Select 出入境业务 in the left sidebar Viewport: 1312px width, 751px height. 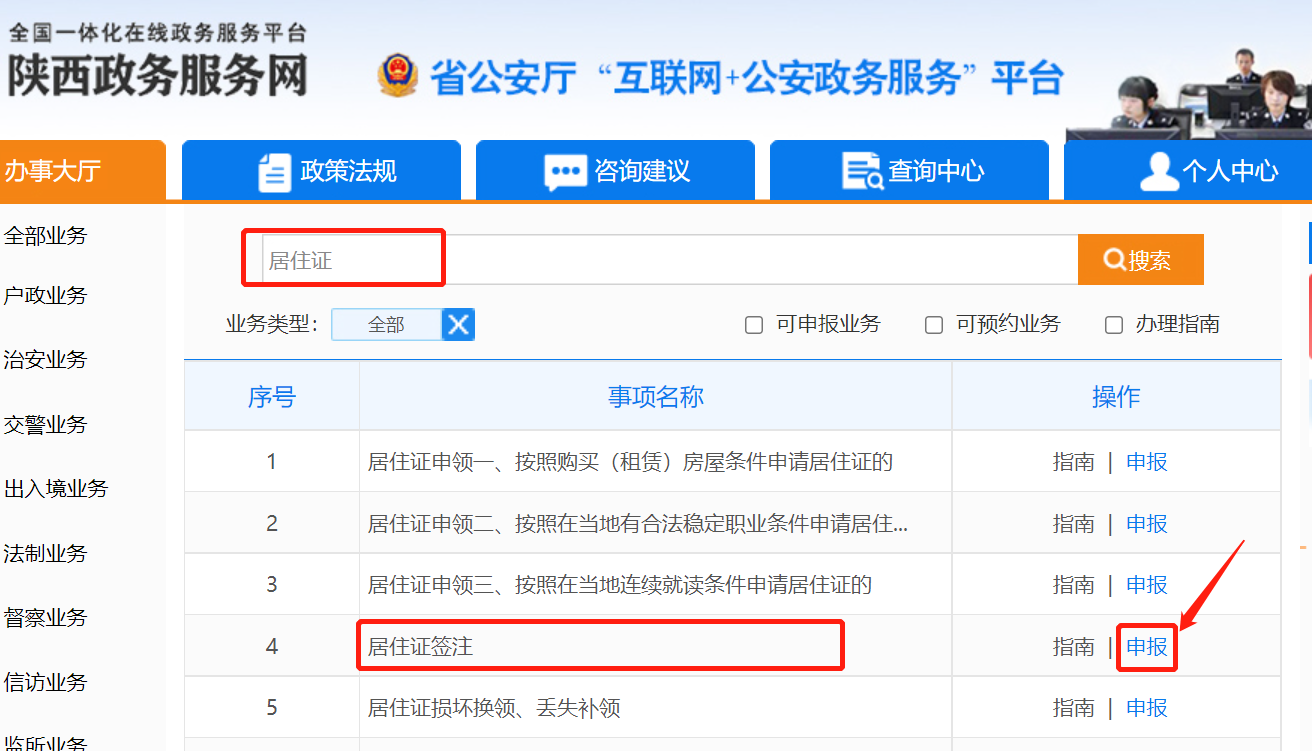click(x=56, y=489)
